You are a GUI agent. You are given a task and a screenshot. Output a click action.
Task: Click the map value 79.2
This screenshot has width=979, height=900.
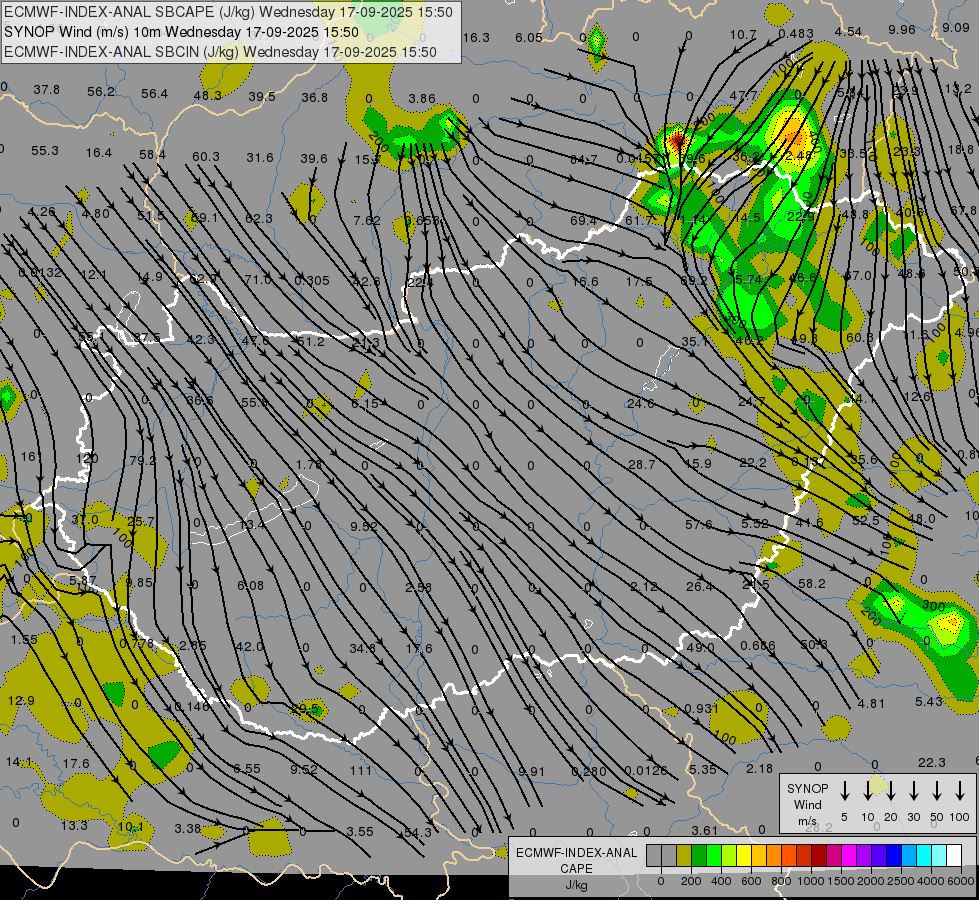point(143,460)
